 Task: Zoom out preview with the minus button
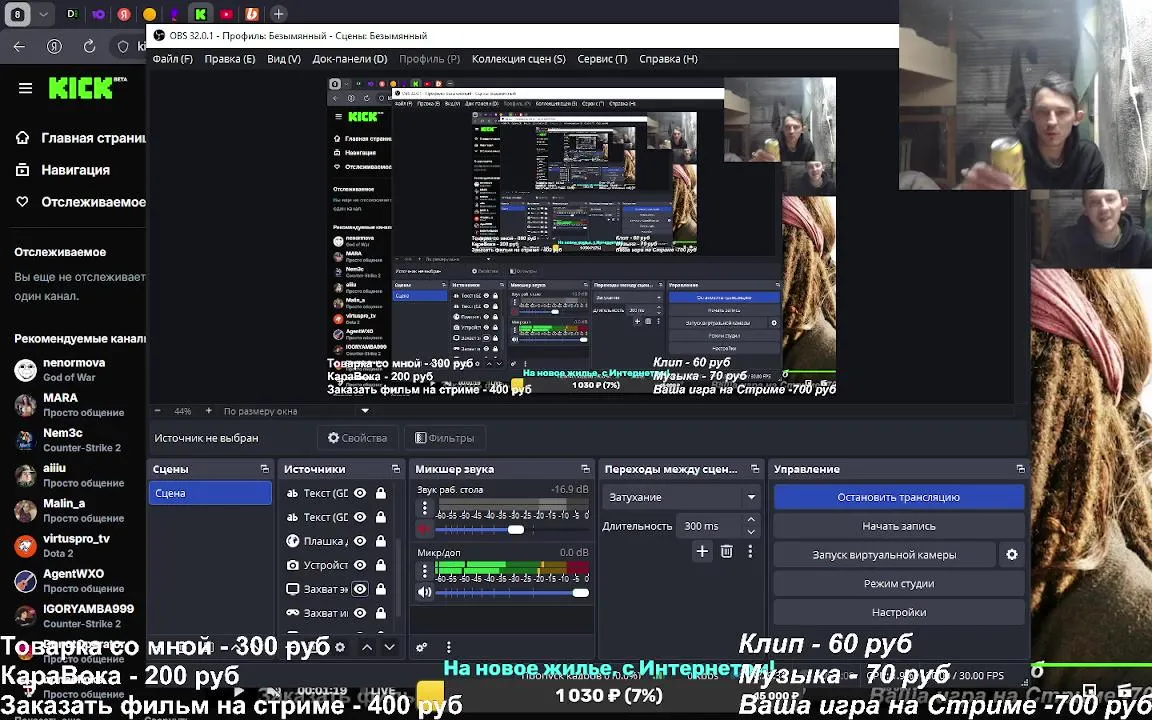click(x=157, y=411)
